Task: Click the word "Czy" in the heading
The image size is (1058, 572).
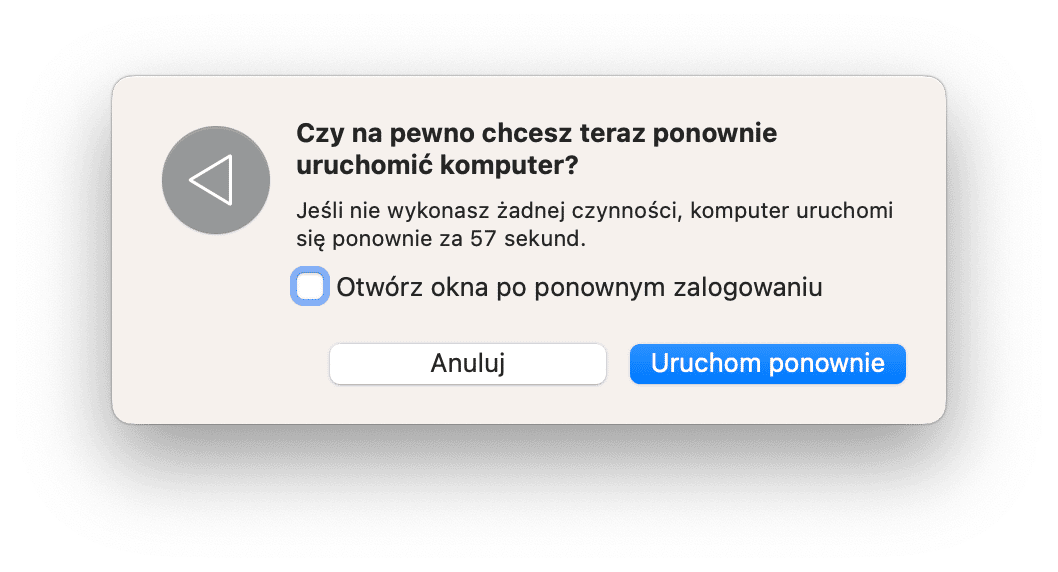Action: (x=317, y=133)
